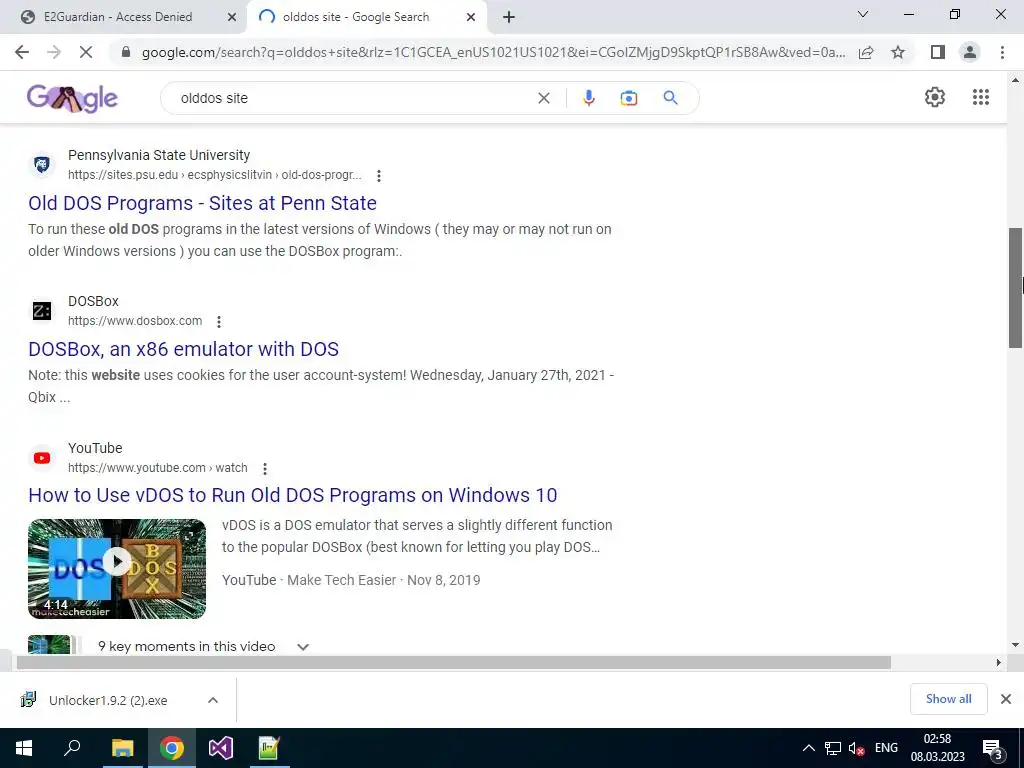This screenshot has width=1024, height=768.
Task: Open Chrome's three-dot menu
Action: point(1002,52)
